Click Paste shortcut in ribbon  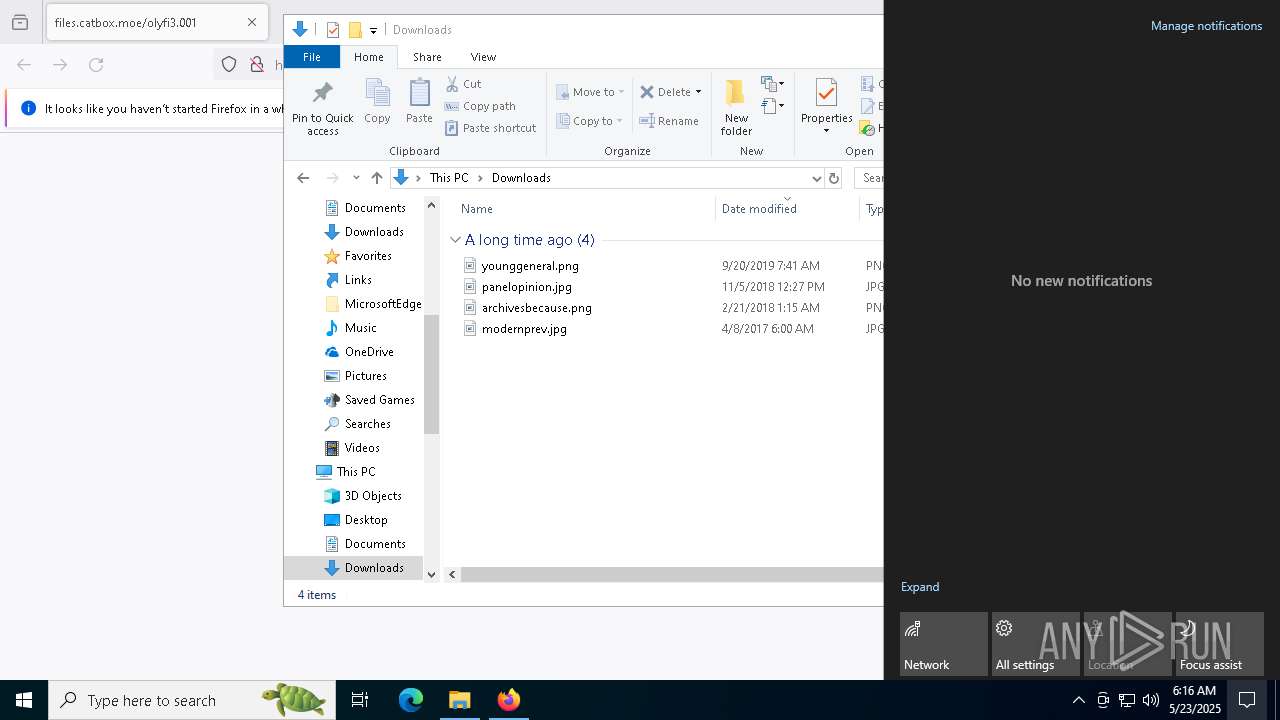coord(490,128)
